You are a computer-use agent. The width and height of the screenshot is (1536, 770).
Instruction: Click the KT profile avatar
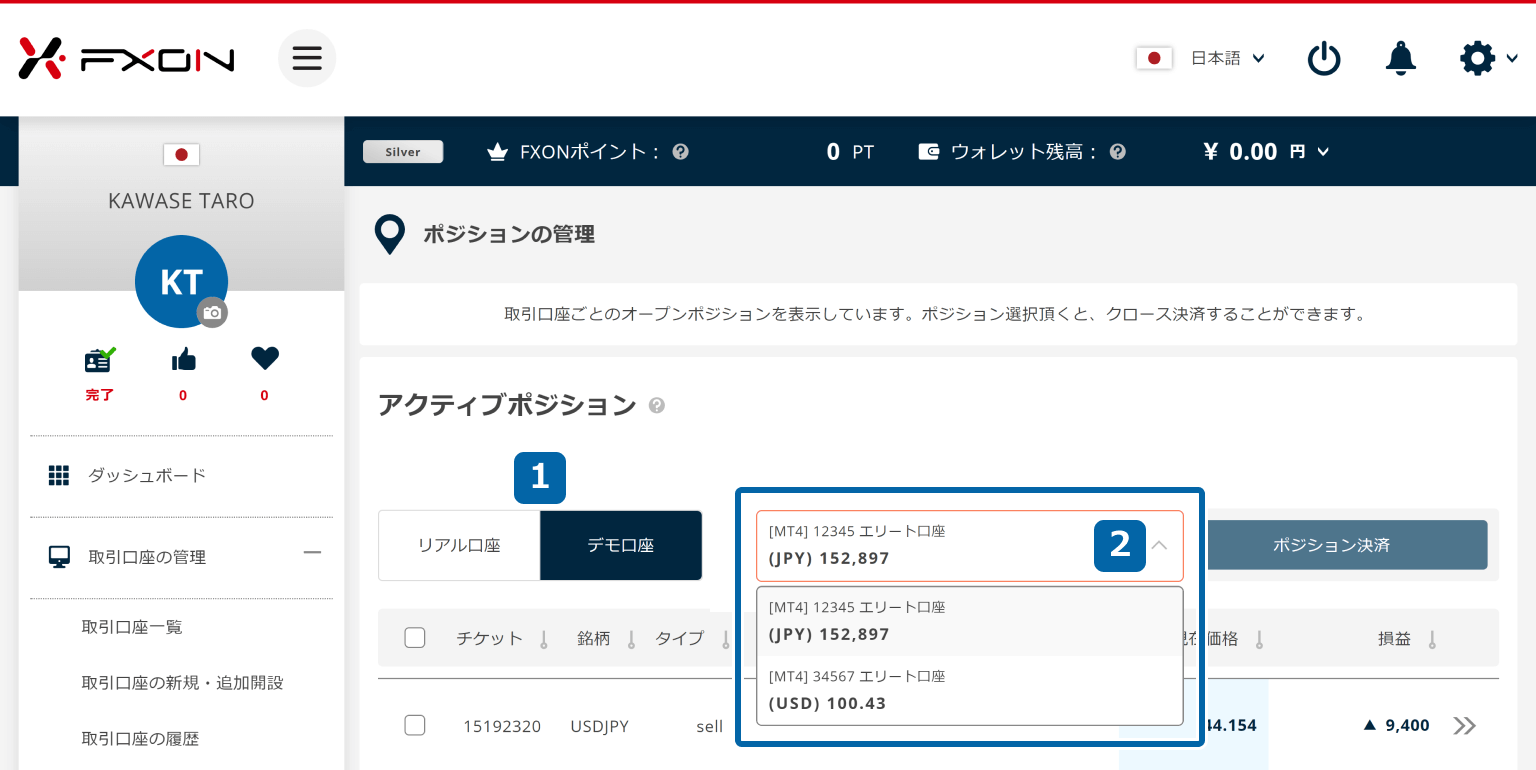pos(181,281)
